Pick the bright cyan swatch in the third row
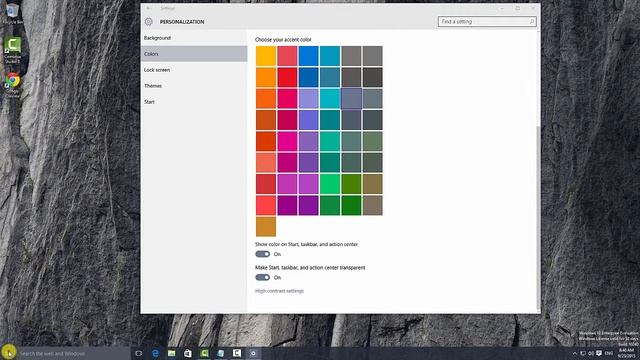Image resolution: width=640 pixels, height=360 pixels. [330, 98]
